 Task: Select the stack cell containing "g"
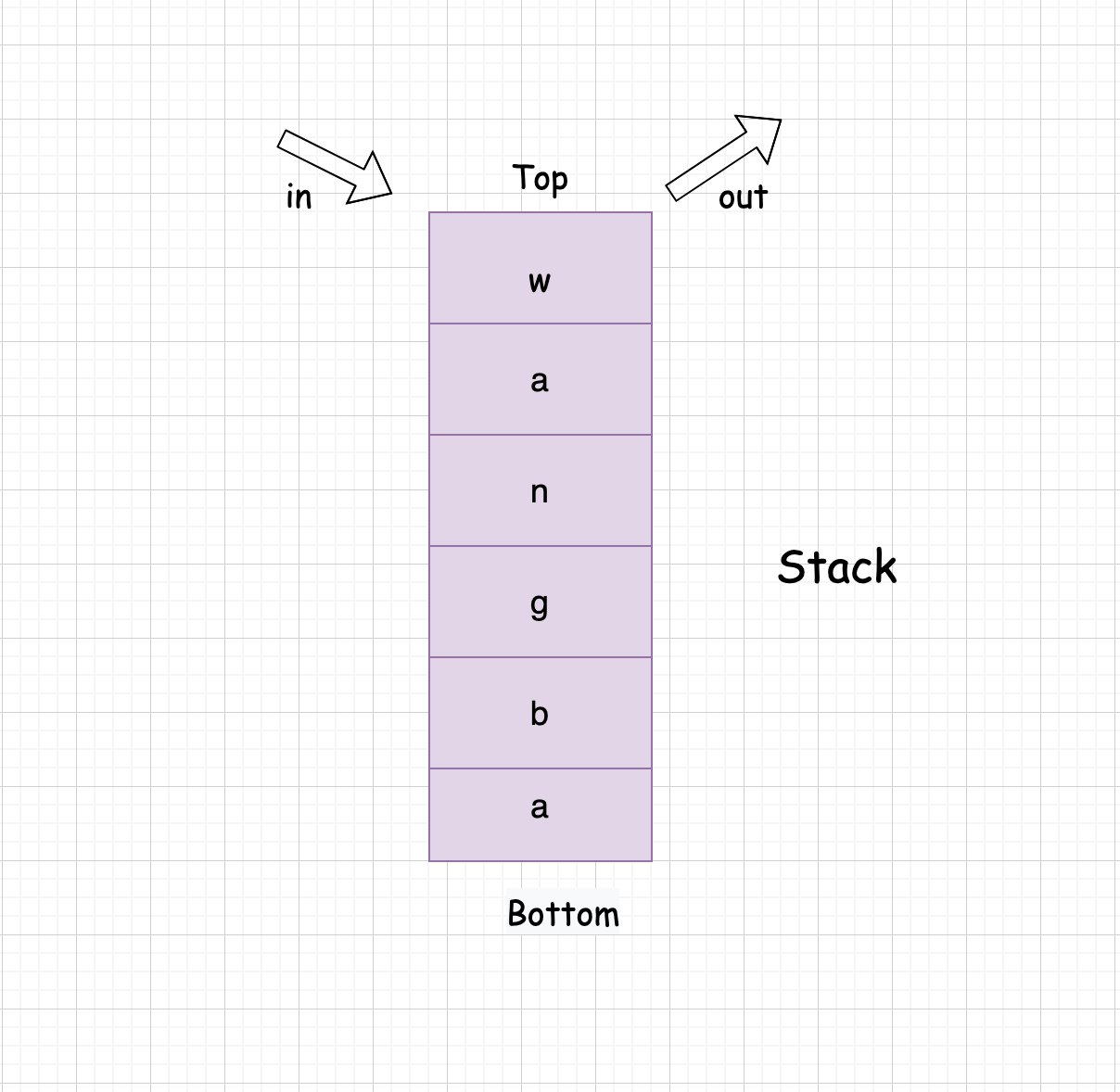click(x=540, y=603)
